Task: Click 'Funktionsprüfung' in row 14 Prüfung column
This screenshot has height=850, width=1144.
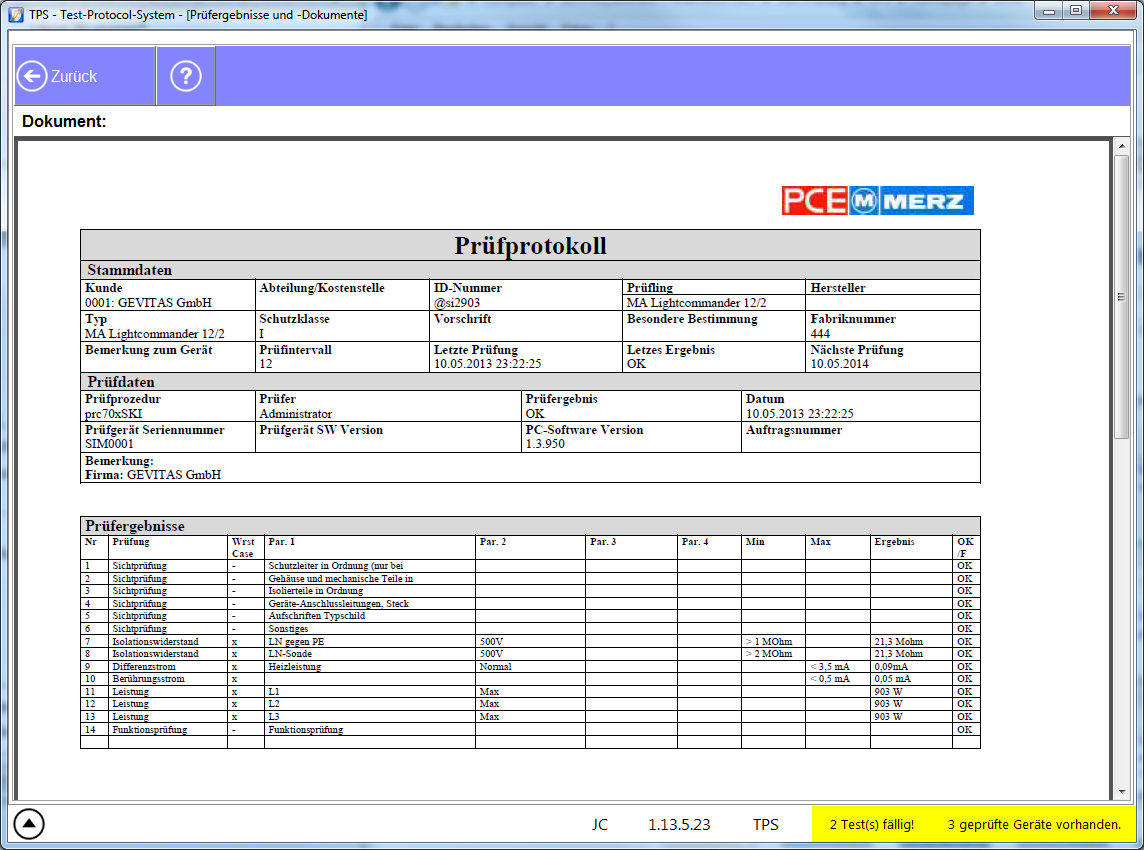Action: 150,730
